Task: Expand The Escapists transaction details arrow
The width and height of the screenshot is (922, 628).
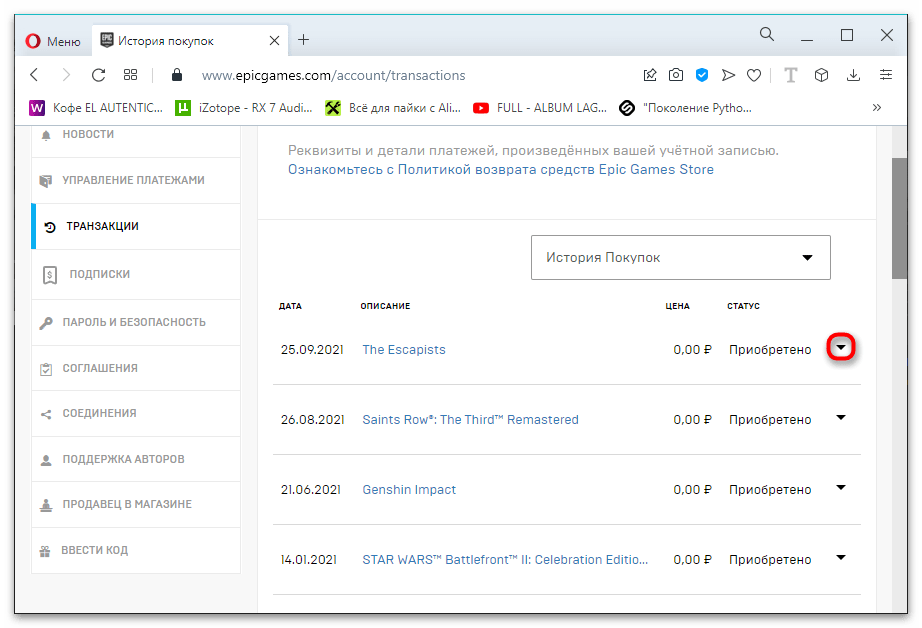Action: point(841,348)
